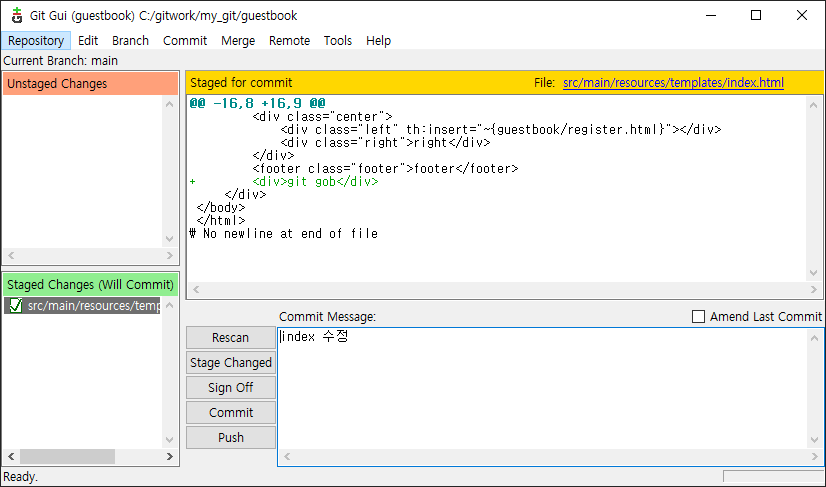
Task: Maximize the Git Gui window
Action: pos(756,15)
